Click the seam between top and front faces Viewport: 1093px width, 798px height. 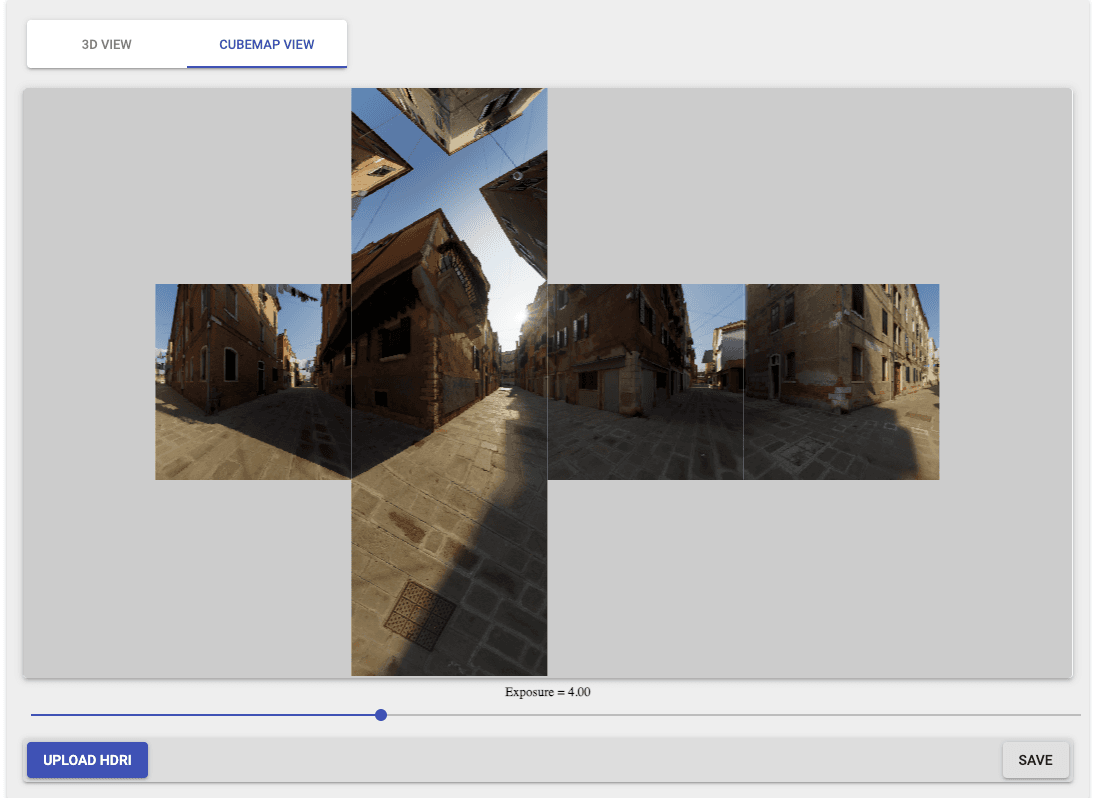[449, 283]
